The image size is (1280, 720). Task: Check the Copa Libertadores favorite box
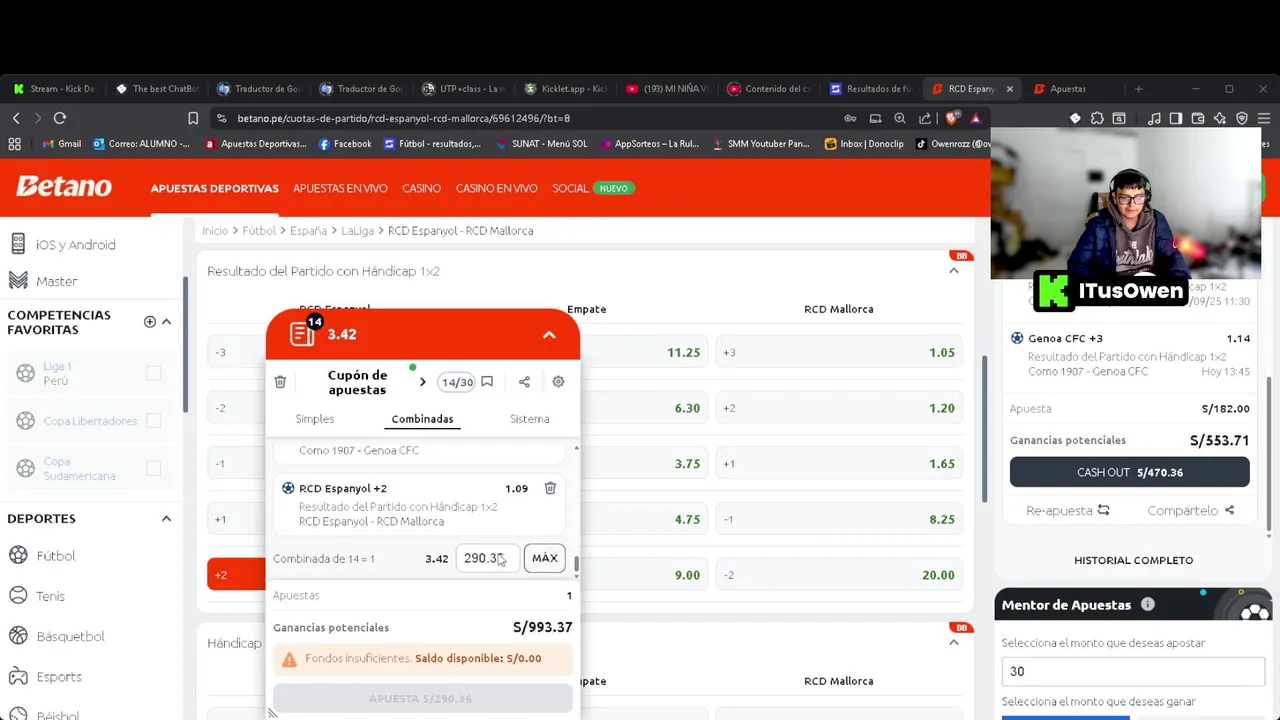(153, 421)
